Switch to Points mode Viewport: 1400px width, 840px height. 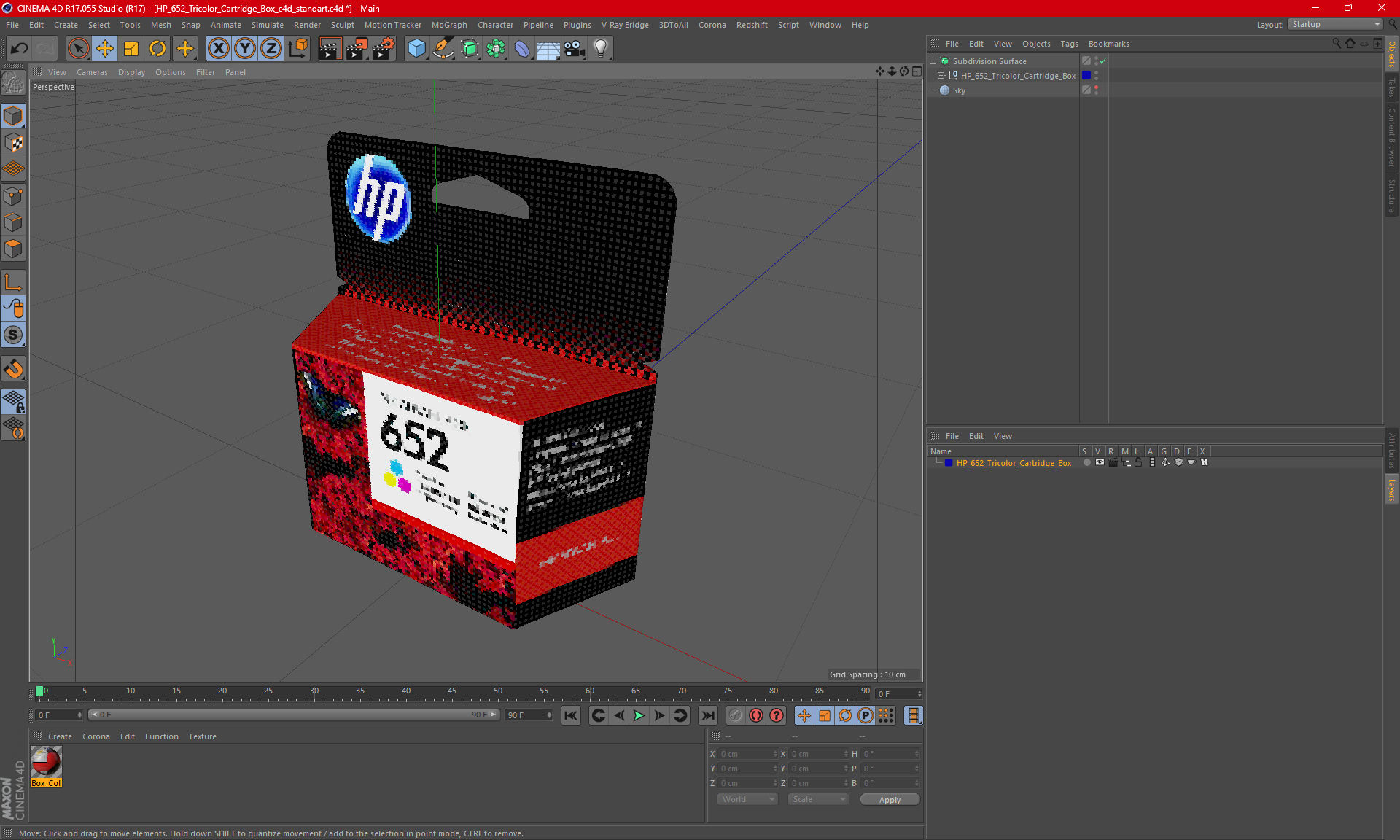13,196
